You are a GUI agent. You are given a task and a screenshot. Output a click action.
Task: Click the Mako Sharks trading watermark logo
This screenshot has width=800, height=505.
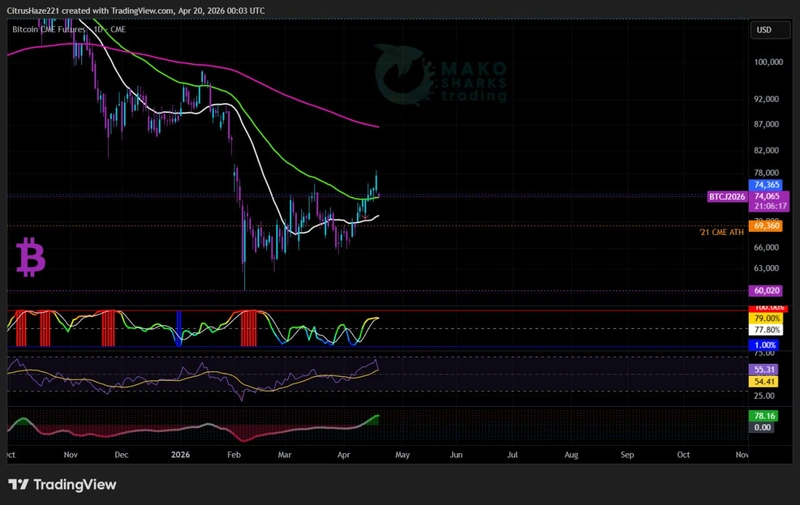tap(441, 75)
